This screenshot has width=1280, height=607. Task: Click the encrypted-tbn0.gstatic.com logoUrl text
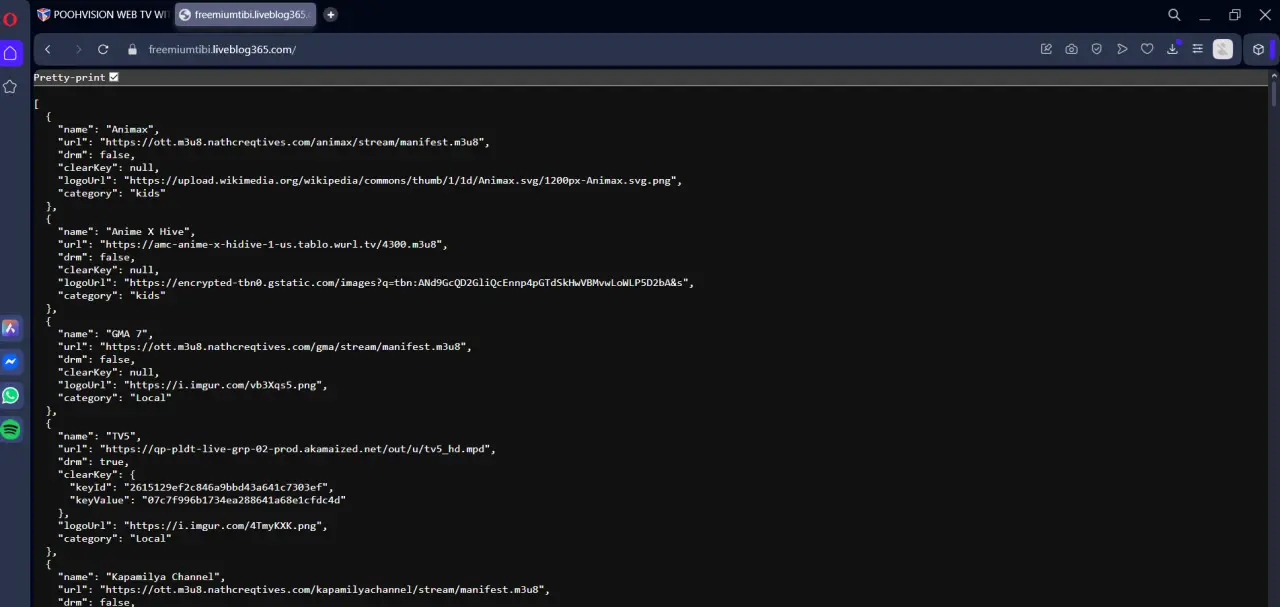point(409,283)
